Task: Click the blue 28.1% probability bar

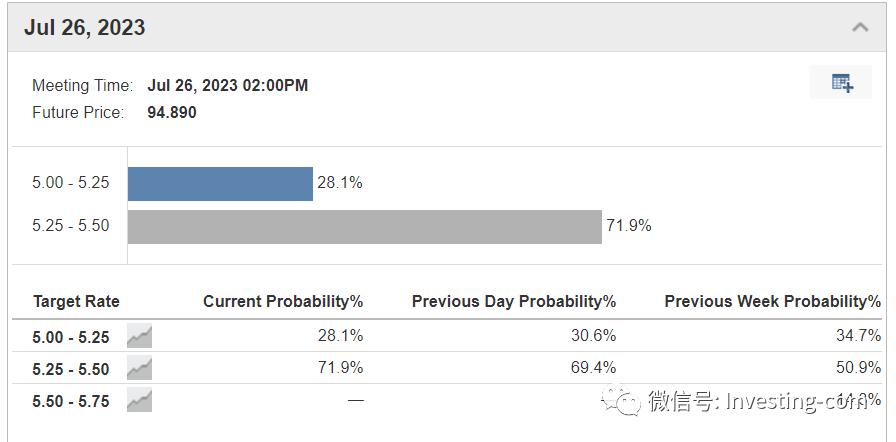Action: pyautogui.click(x=220, y=184)
